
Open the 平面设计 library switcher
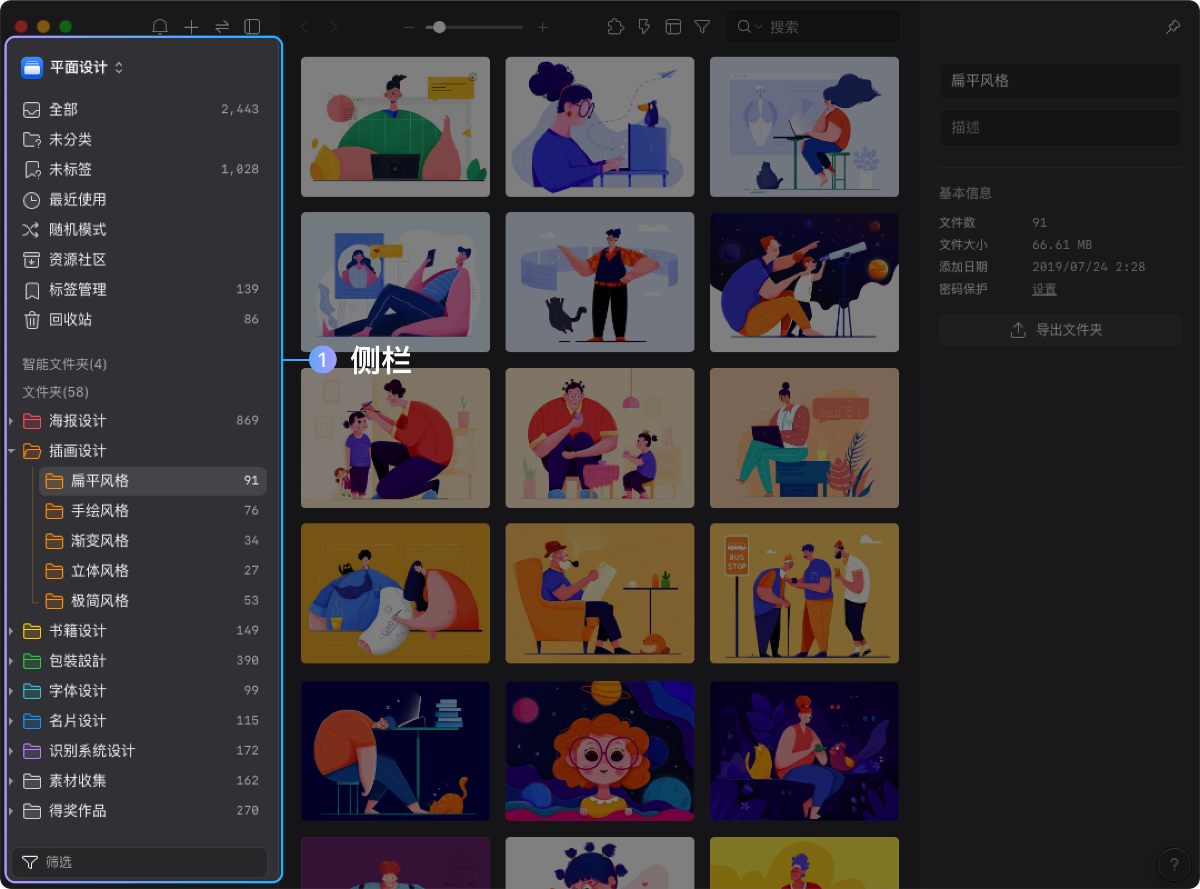[73, 67]
